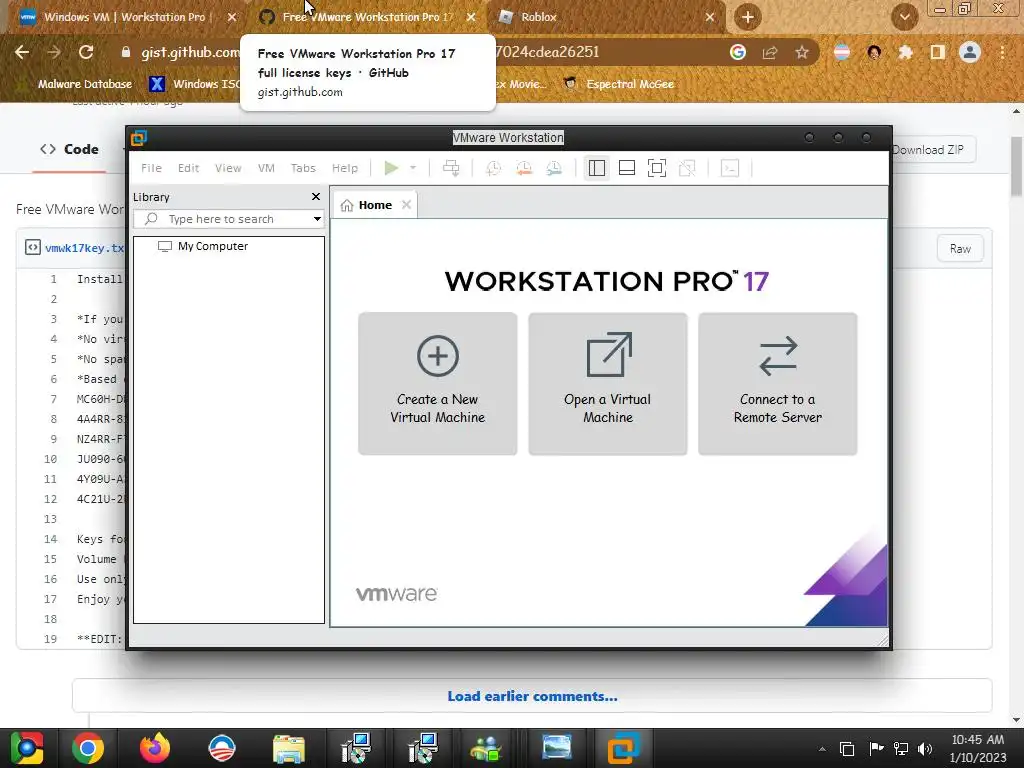Close the Home tab
The image size is (1024, 768).
406,205
